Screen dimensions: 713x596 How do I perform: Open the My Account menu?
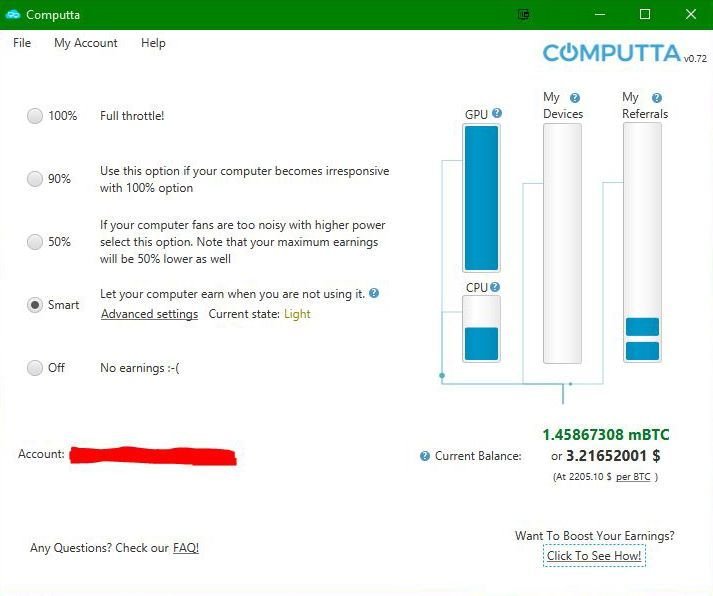point(85,43)
